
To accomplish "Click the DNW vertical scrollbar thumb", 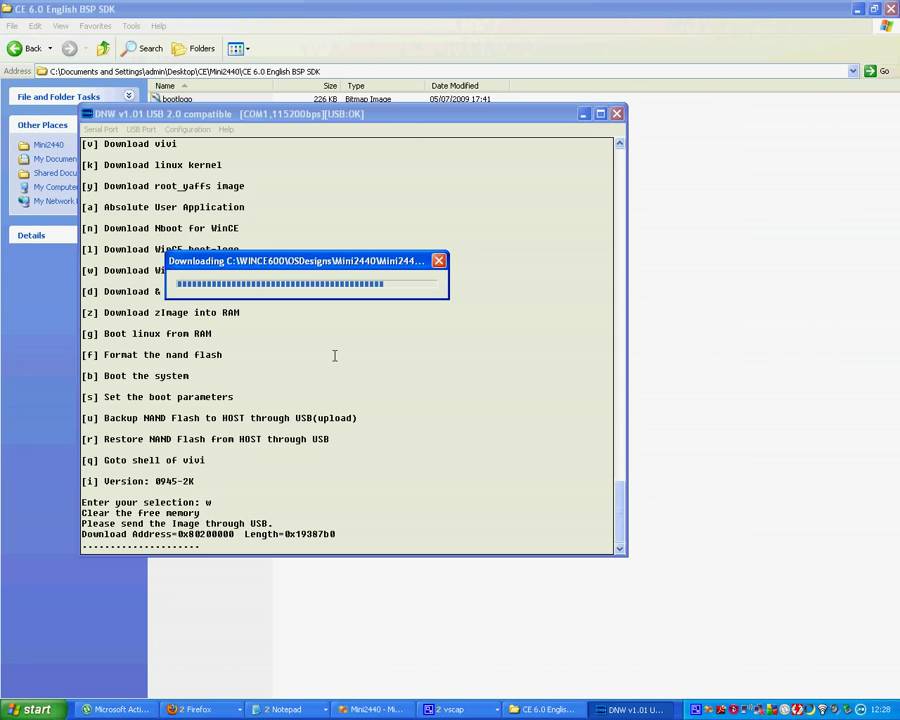I will pos(620,511).
